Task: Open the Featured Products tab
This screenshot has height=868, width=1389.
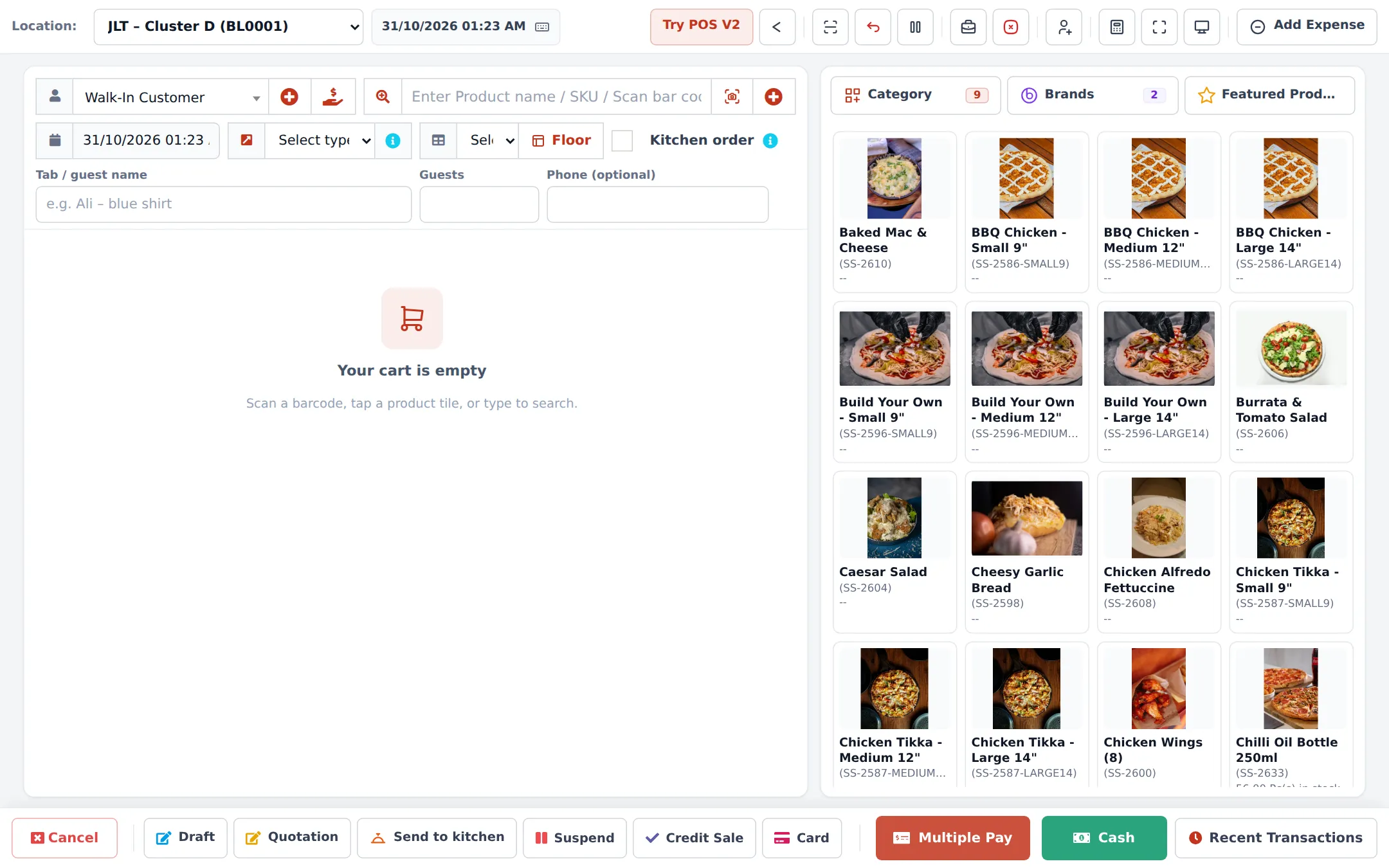Action: point(1269,95)
